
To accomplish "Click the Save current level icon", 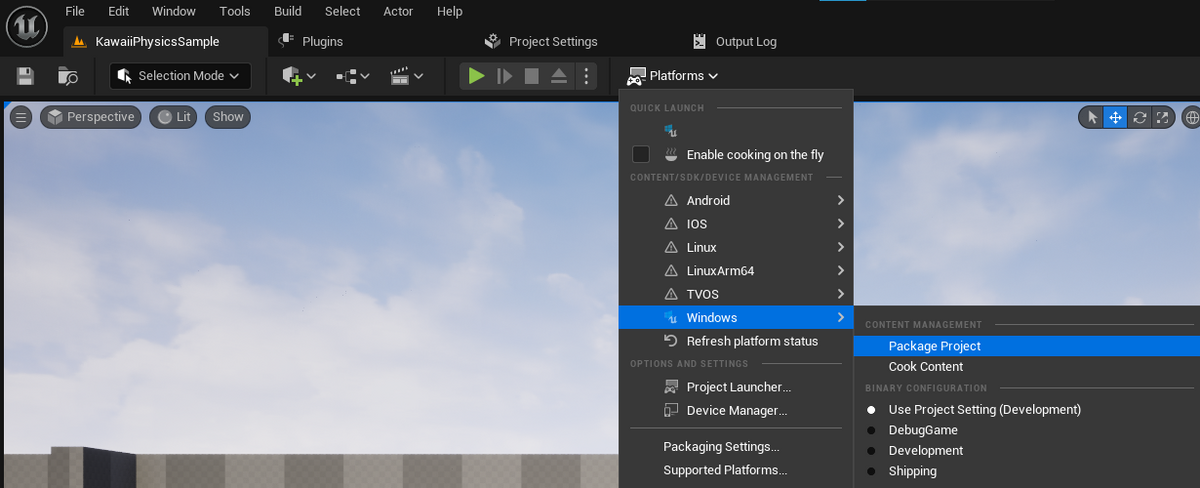I will 26,76.
